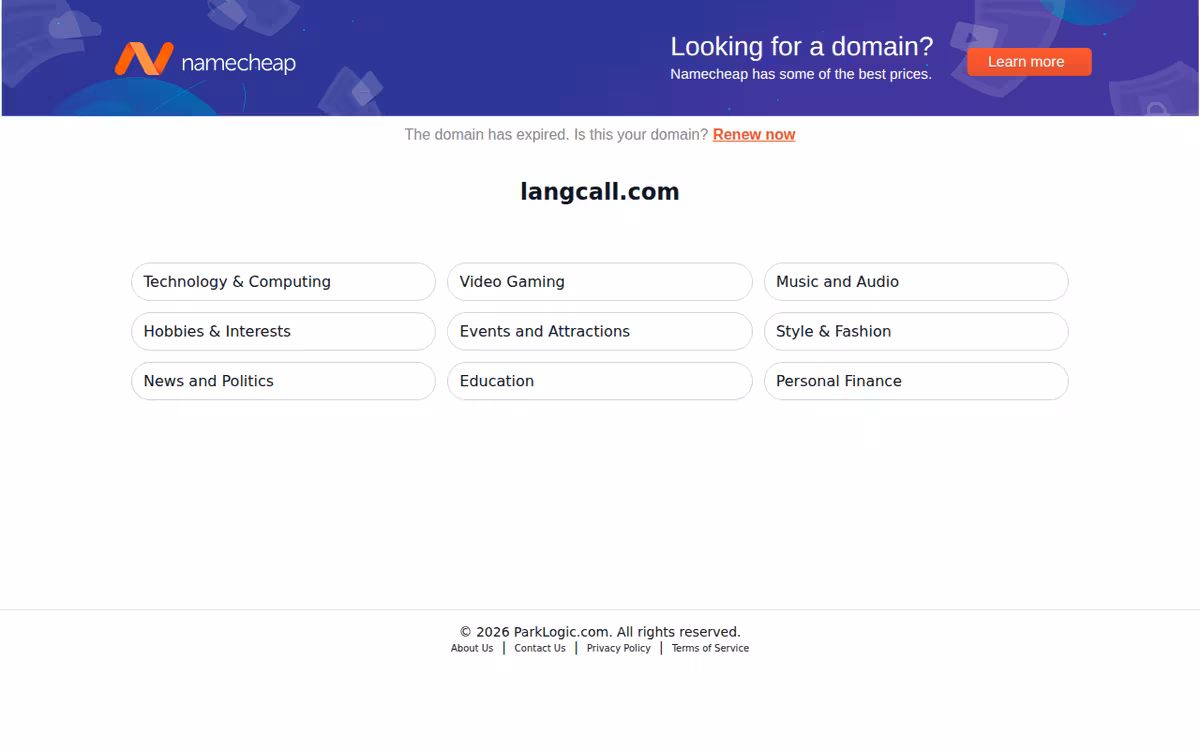Open the About Us footer link
Image resolution: width=1200 pixels, height=750 pixels.
tap(472, 648)
